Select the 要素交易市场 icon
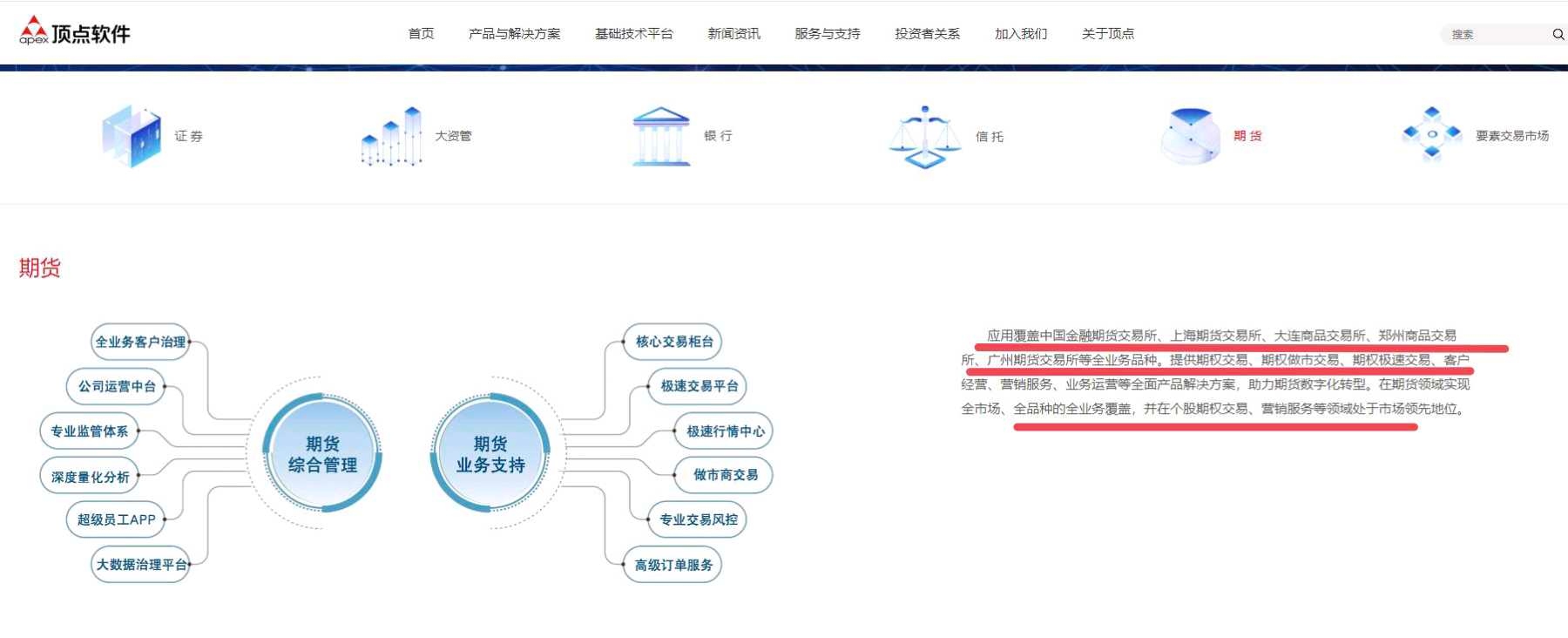 click(x=1432, y=135)
